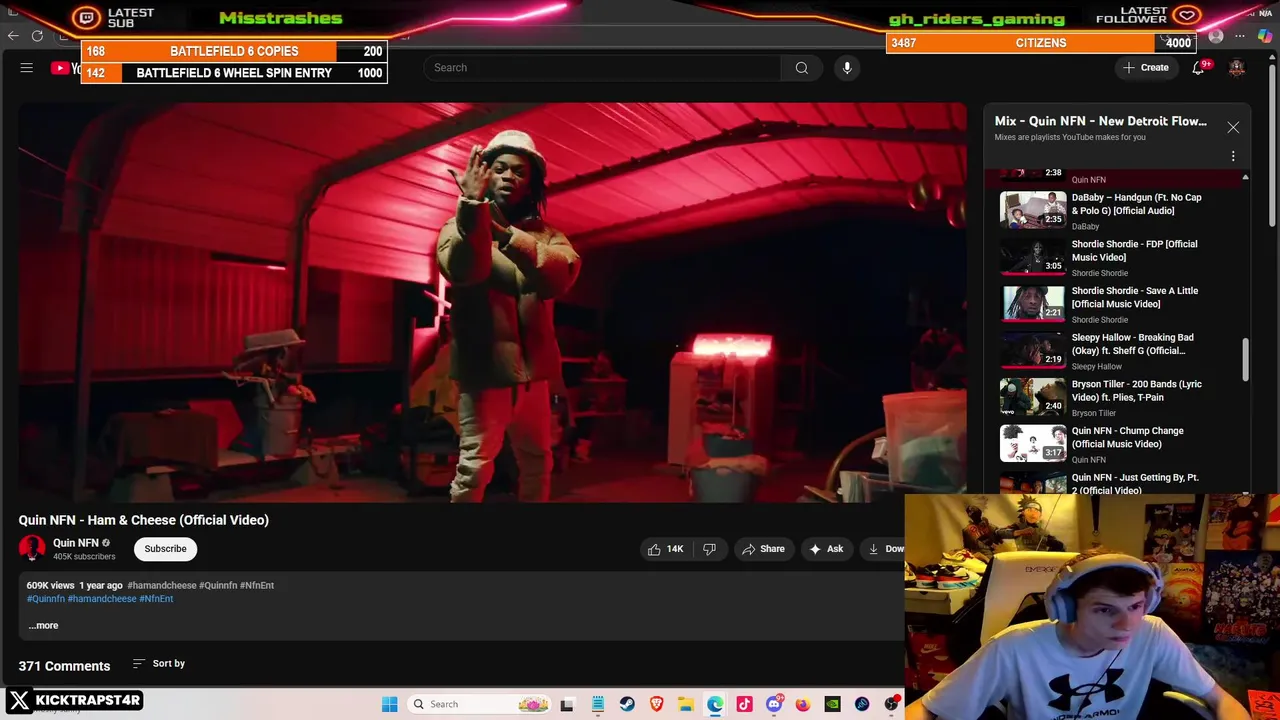Open Task View on the taskbar
Viewport: 1280px width, 720px height.
pyautogui.click(x=567, y=704)
